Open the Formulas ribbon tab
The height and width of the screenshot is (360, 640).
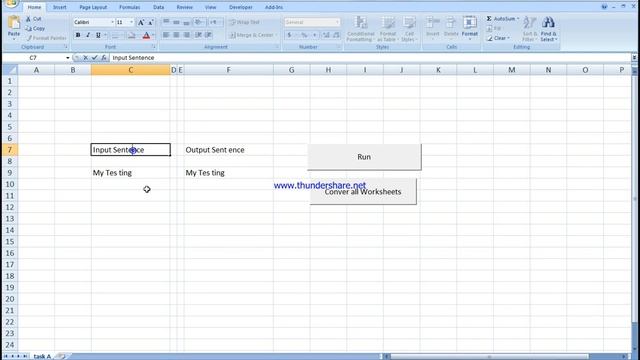130,7
